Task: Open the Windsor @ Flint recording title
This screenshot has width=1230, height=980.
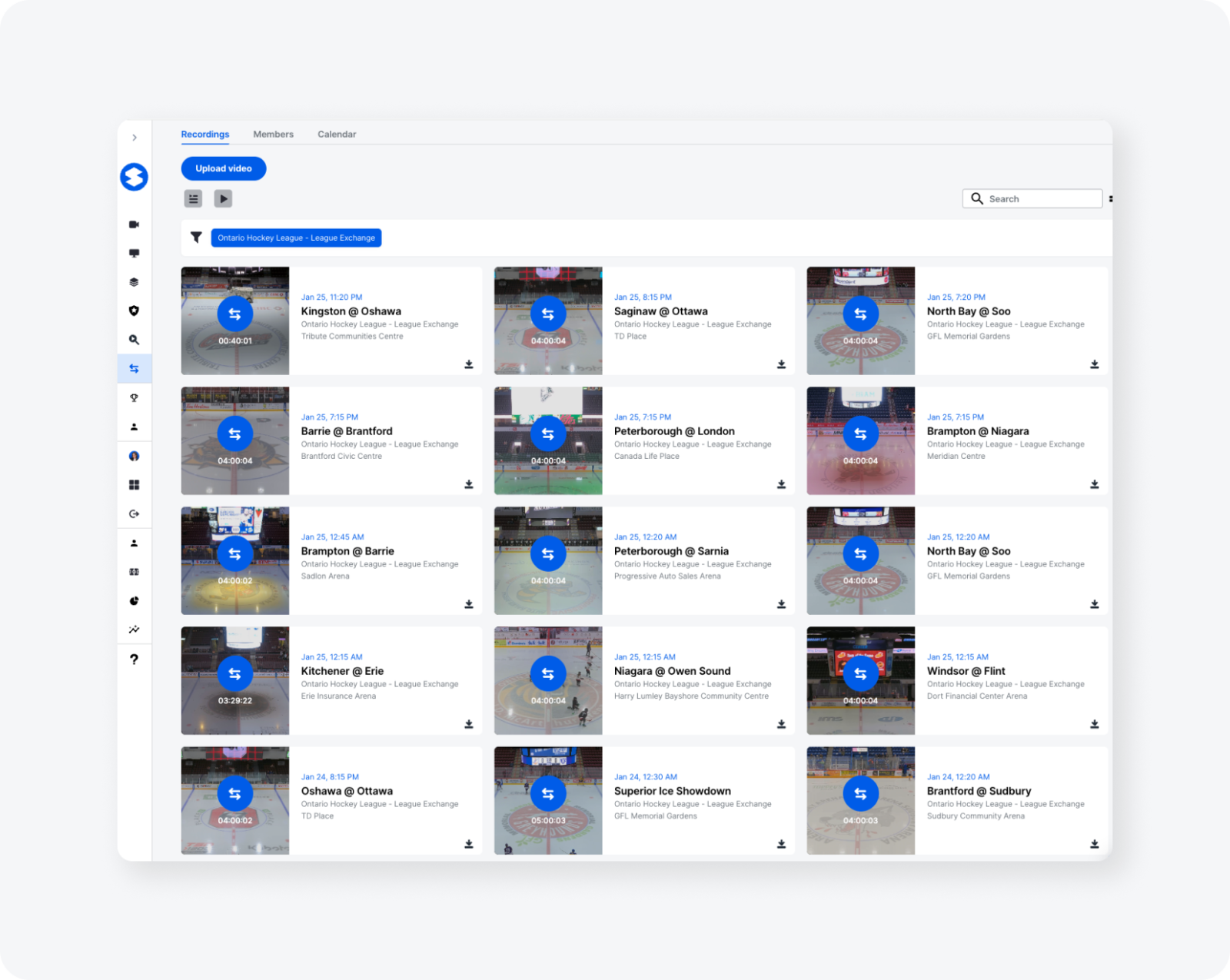Action: click(x=966, y=671)
